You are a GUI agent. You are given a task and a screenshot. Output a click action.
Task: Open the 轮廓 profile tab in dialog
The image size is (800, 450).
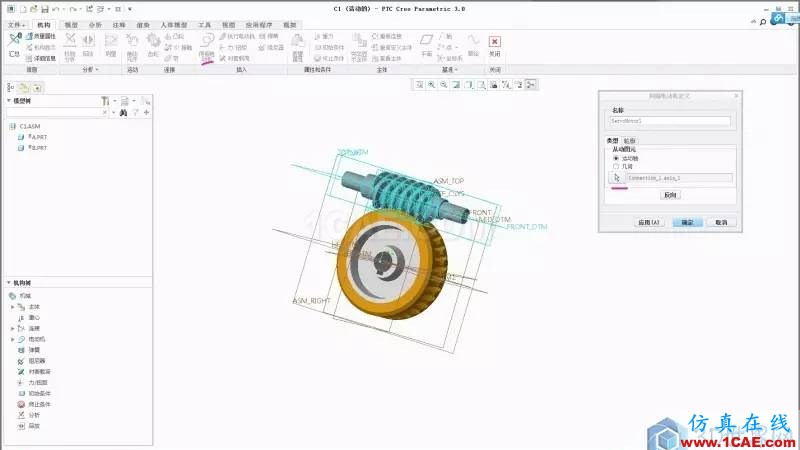tap(630, 141)
